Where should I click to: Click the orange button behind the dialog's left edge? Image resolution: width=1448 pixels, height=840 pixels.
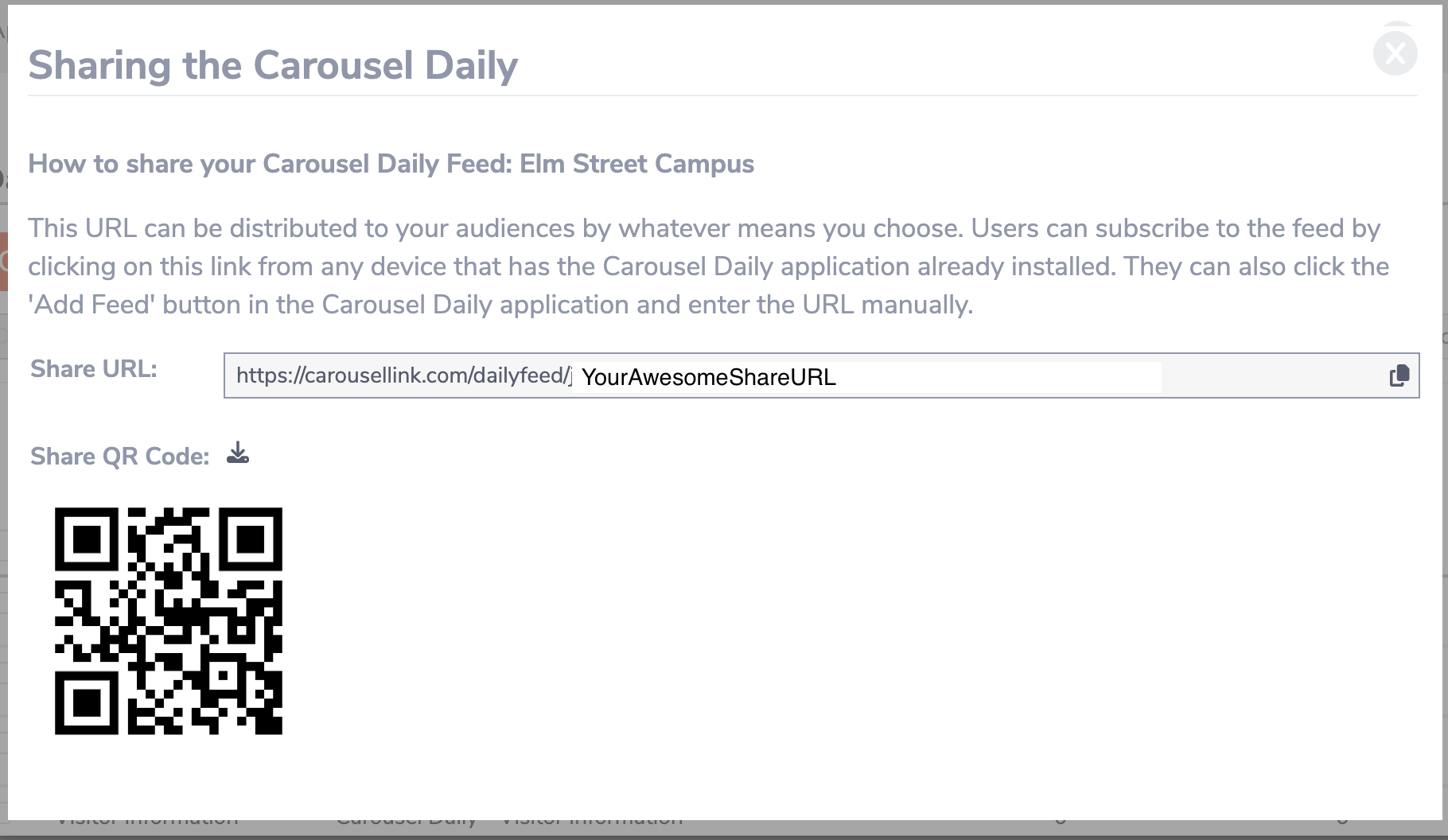3,262
